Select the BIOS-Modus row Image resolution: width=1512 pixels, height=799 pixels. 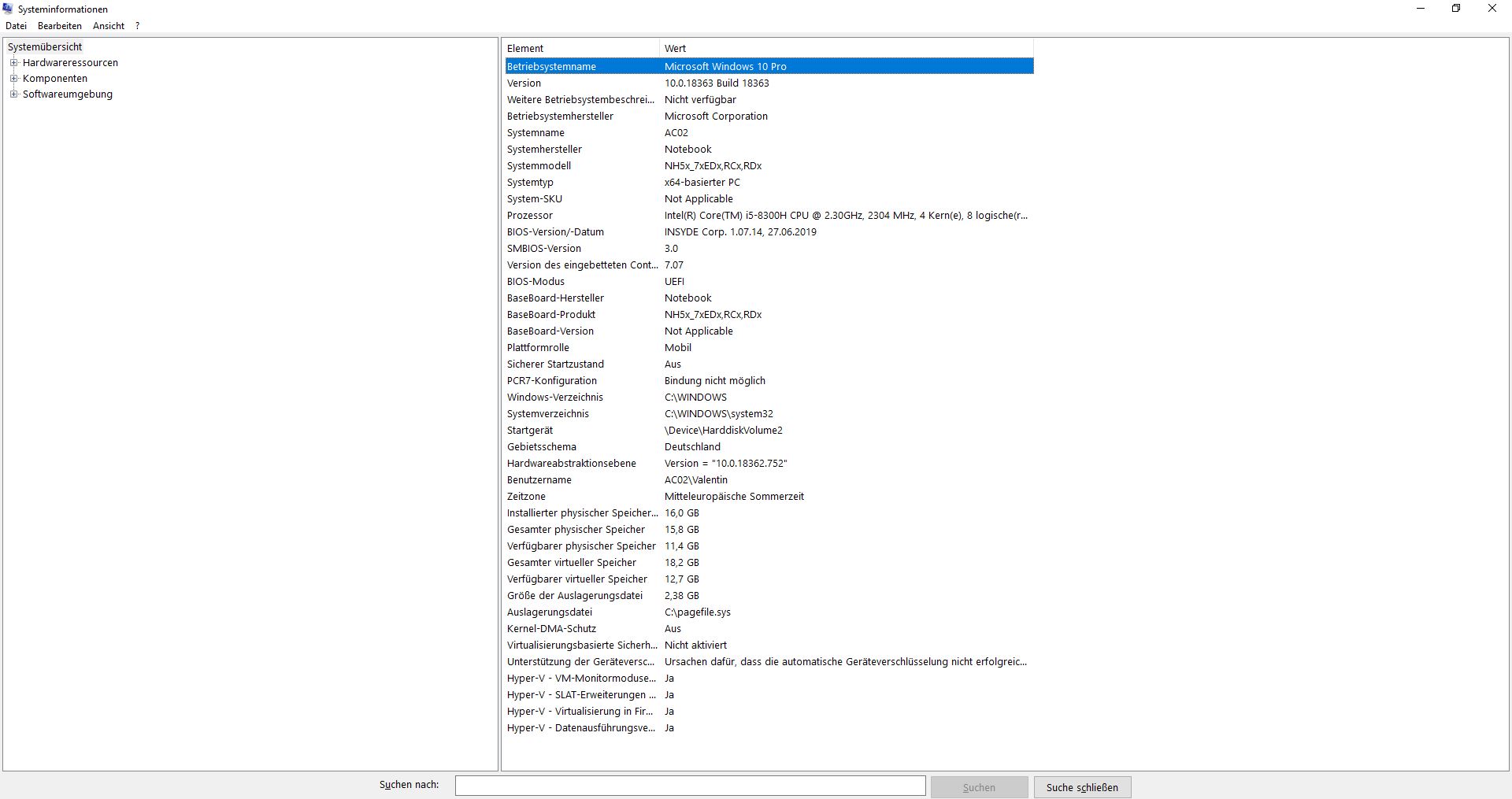pos(769,282)
